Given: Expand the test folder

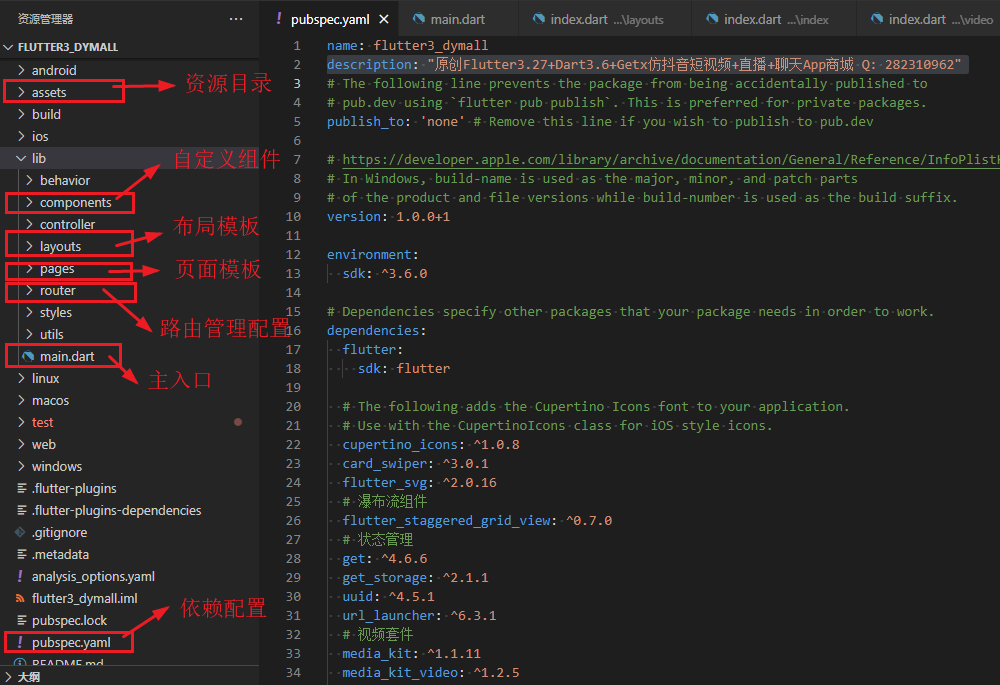Looking at the screenshot, I should [x=21, y=422].
